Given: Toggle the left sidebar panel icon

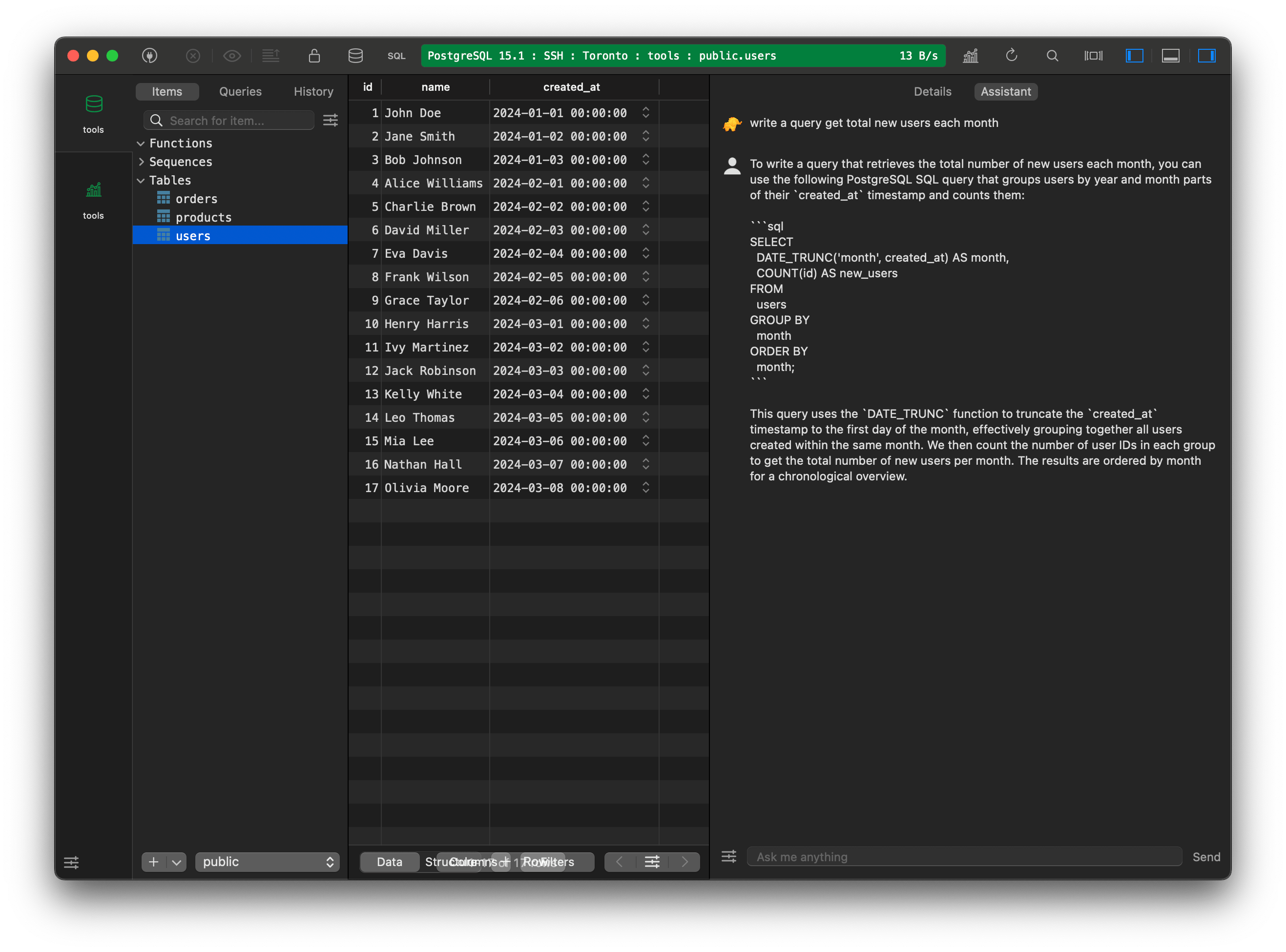Looking at the screenshot, I should [x=1134, y=55].
